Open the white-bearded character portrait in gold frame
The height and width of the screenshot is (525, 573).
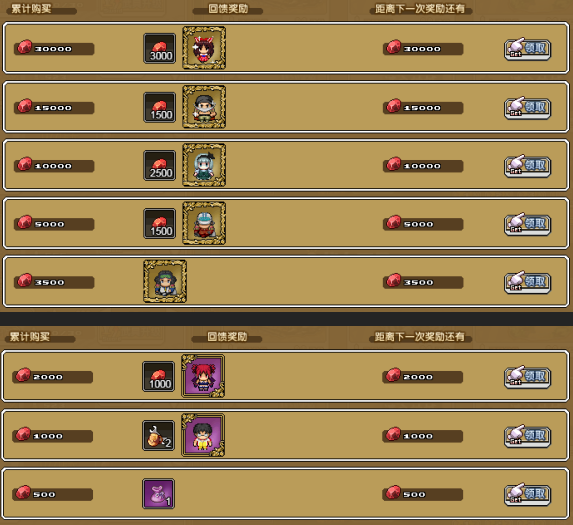tap(204, 107)
